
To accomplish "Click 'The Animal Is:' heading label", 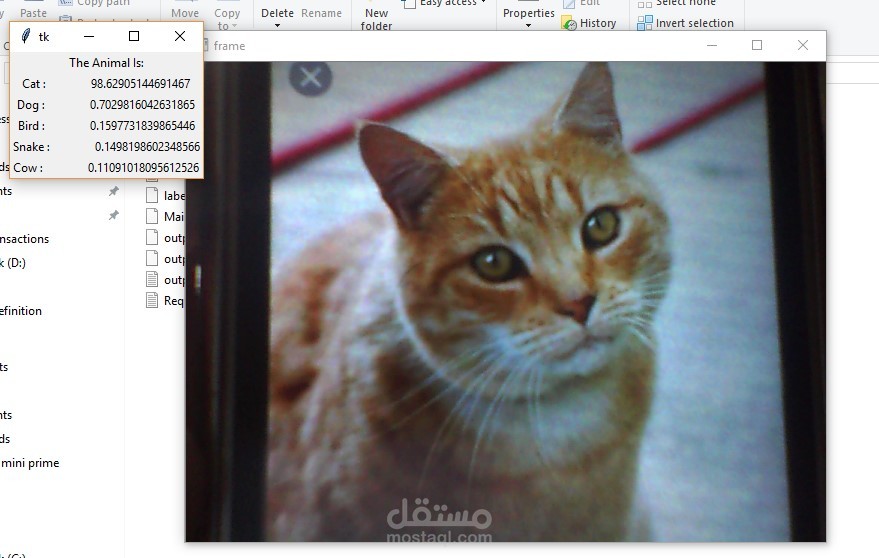I will [x=107, y=63].
